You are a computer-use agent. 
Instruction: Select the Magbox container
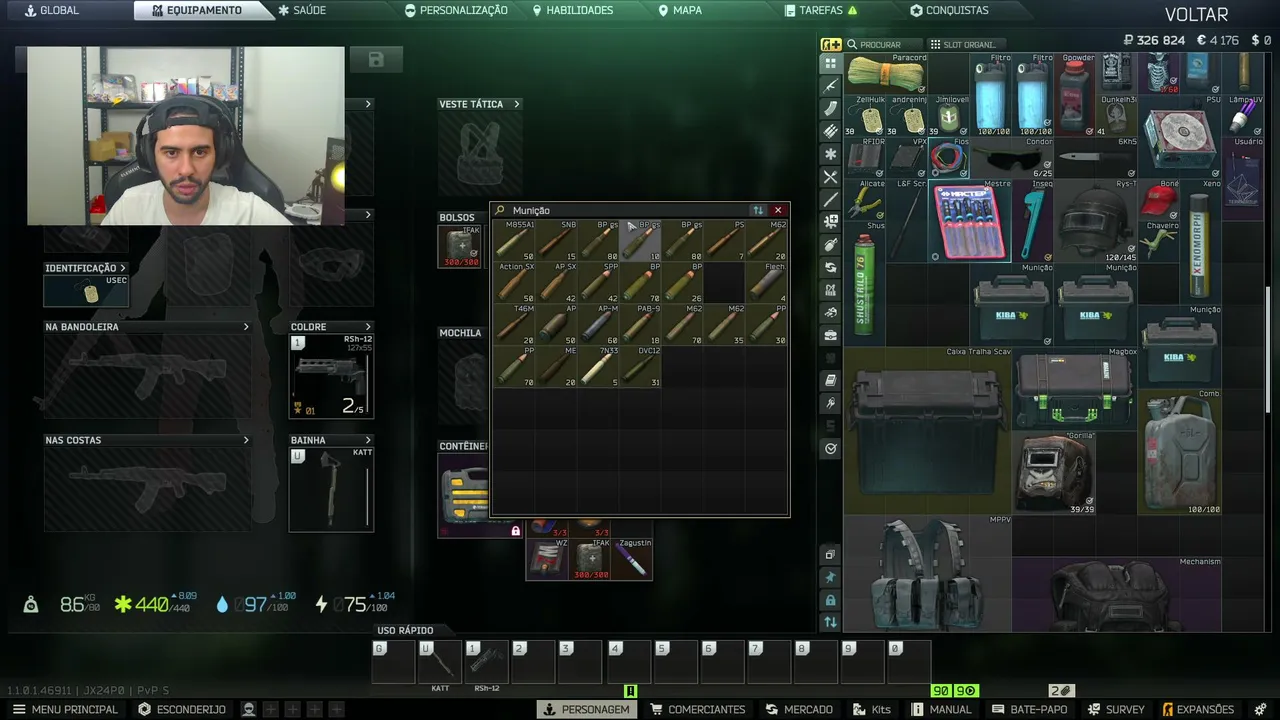coord(1075,388)
